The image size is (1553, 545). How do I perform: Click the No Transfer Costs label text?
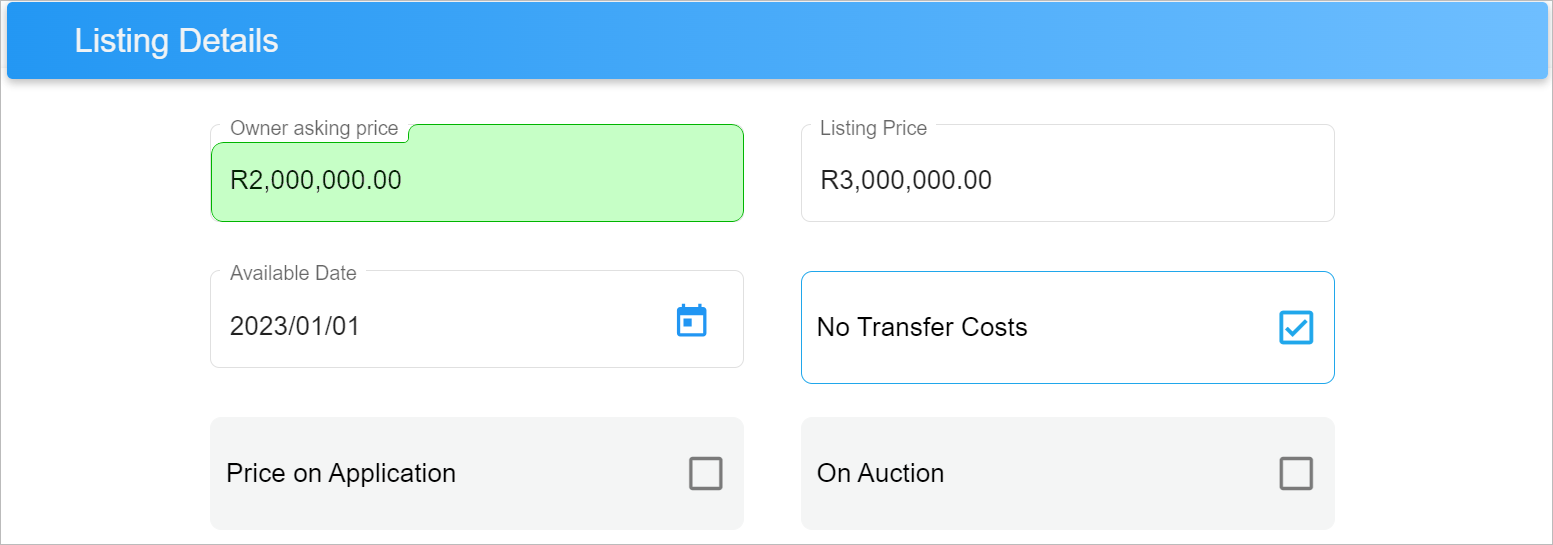coord(922,327)
